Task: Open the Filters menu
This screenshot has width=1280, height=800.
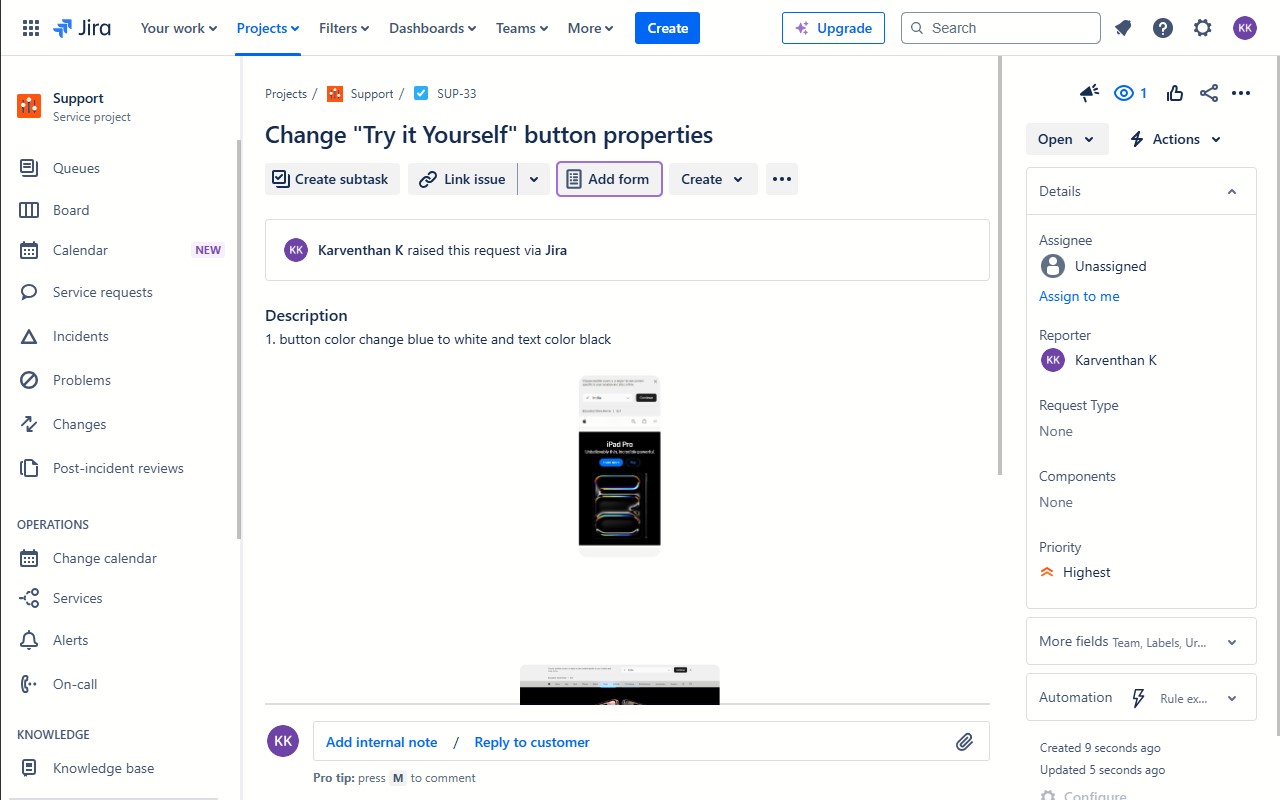Action: [343, 28]
